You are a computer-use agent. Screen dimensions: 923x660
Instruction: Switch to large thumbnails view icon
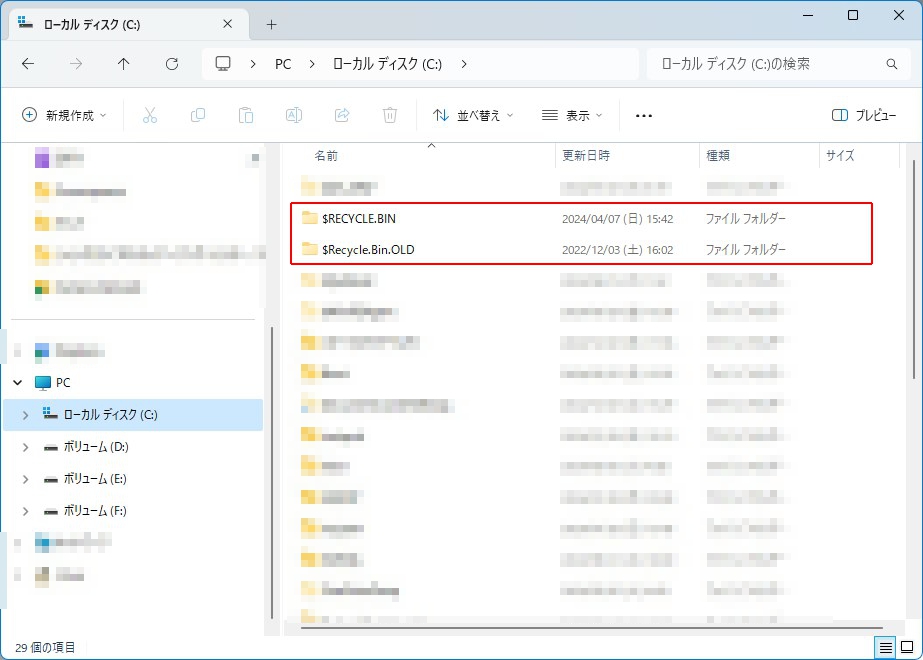(907, 647)
